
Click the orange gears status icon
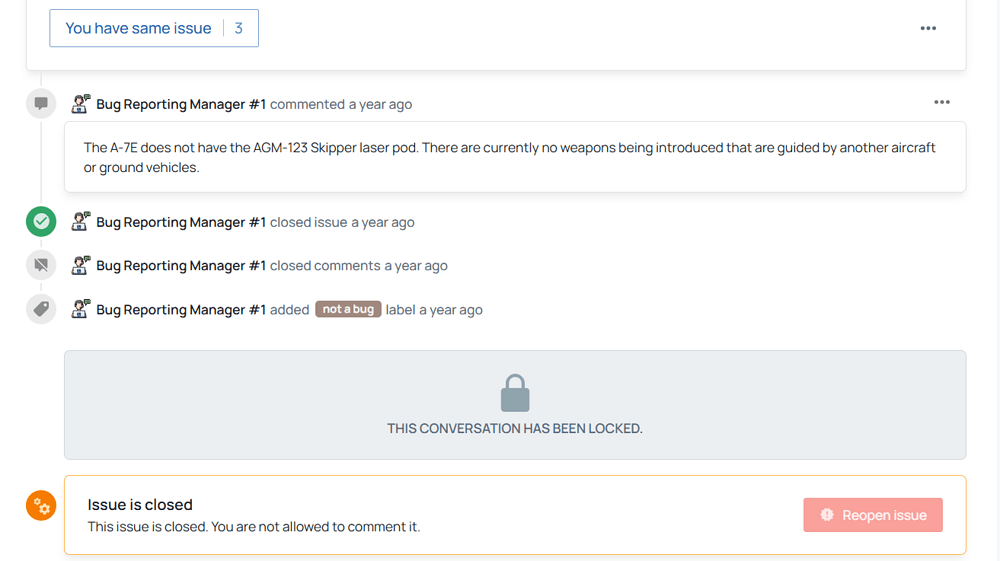41,506
